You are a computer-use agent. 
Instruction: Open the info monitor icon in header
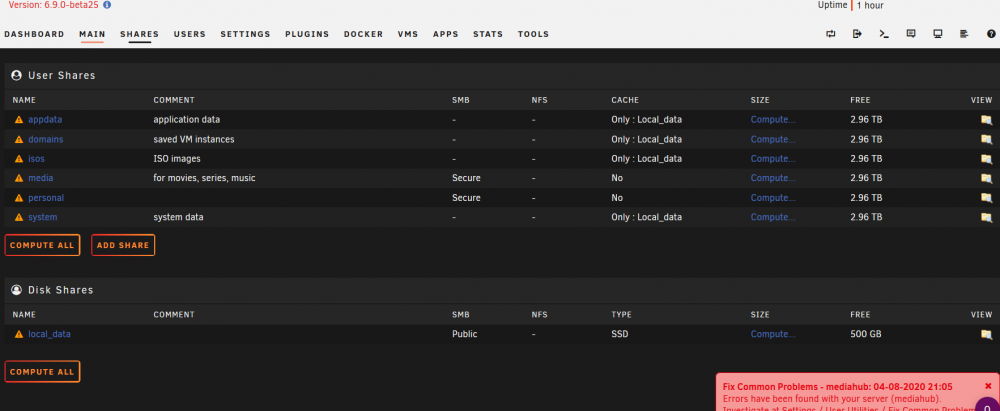[938, 34]
